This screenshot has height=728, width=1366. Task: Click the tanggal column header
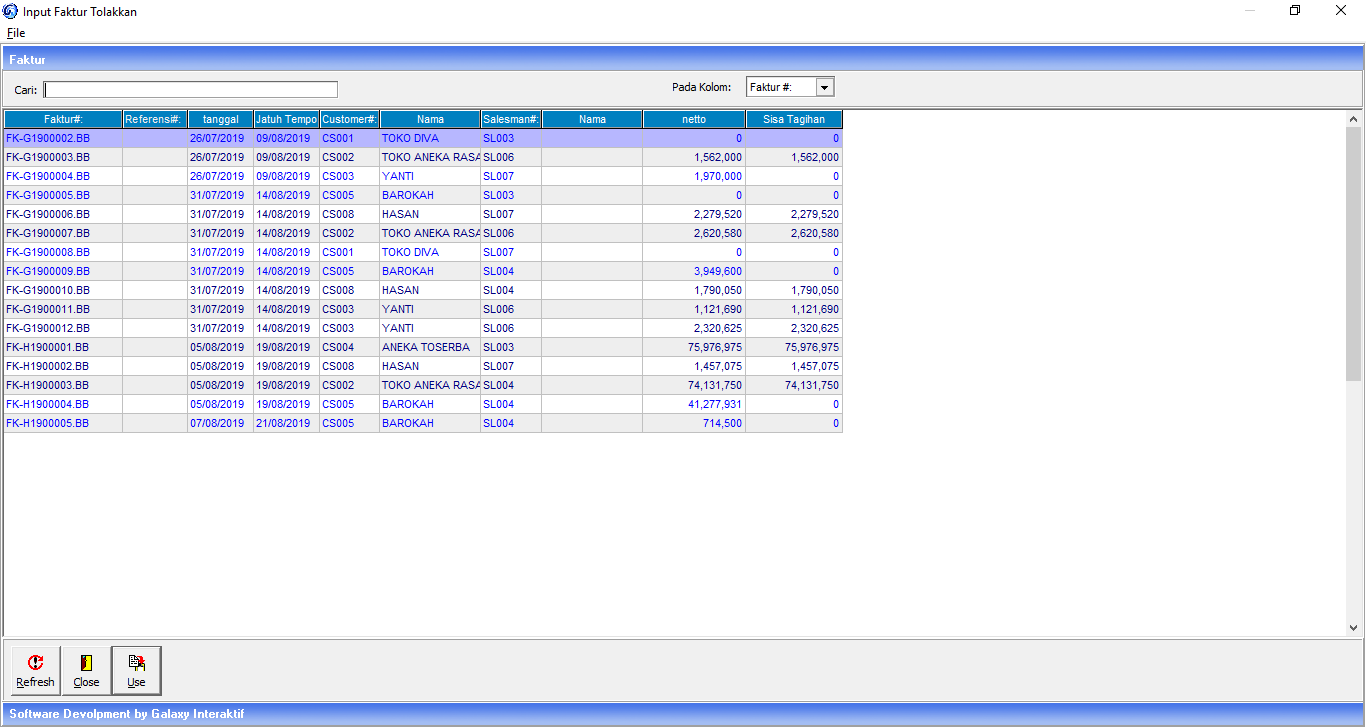(220, 120)
